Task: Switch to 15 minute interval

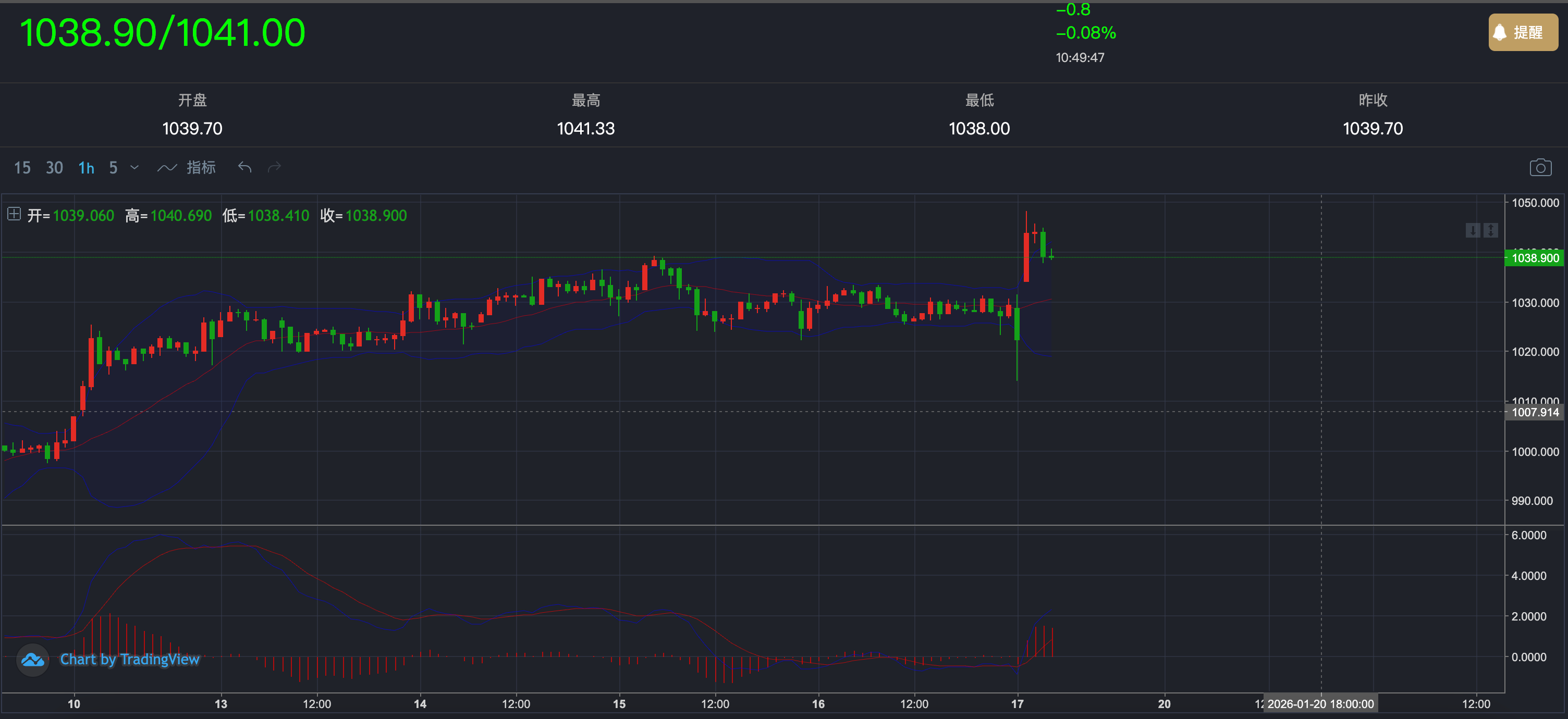Action: [22, 168]
